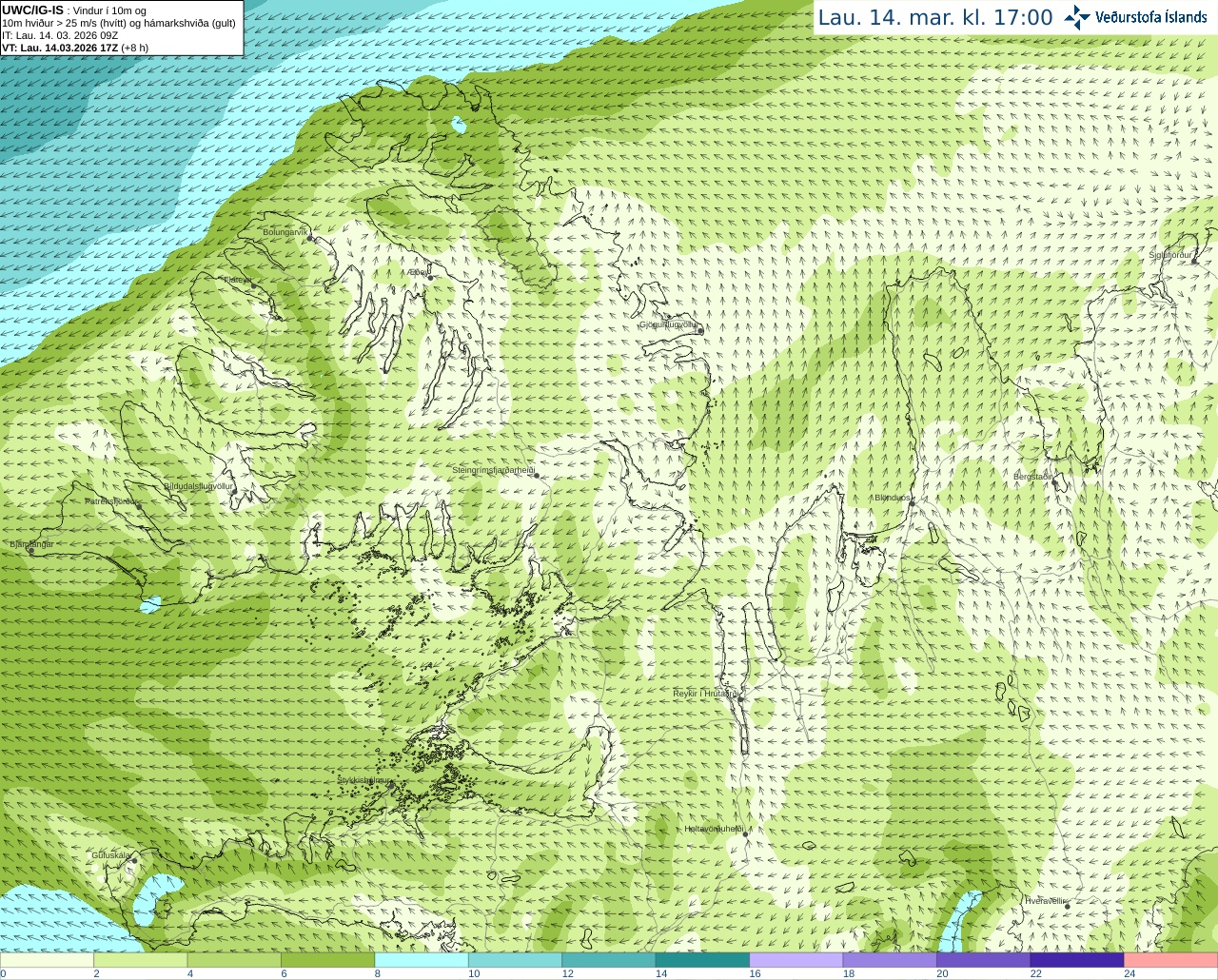Click the legend label '8'
The image size is (1218, 980).
coord(378,973)
